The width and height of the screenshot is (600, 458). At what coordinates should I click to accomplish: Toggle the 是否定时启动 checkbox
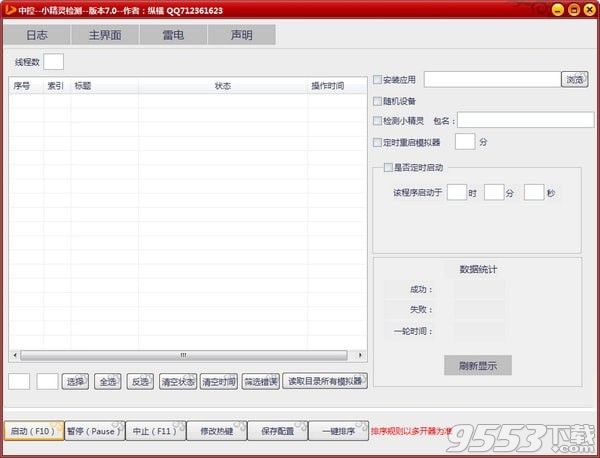[x=388, y=168]
